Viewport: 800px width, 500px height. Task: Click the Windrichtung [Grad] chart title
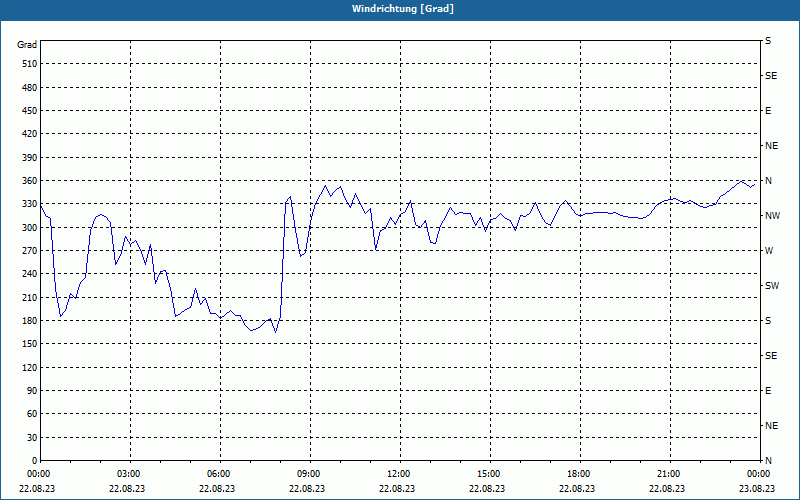coord(403,9)
